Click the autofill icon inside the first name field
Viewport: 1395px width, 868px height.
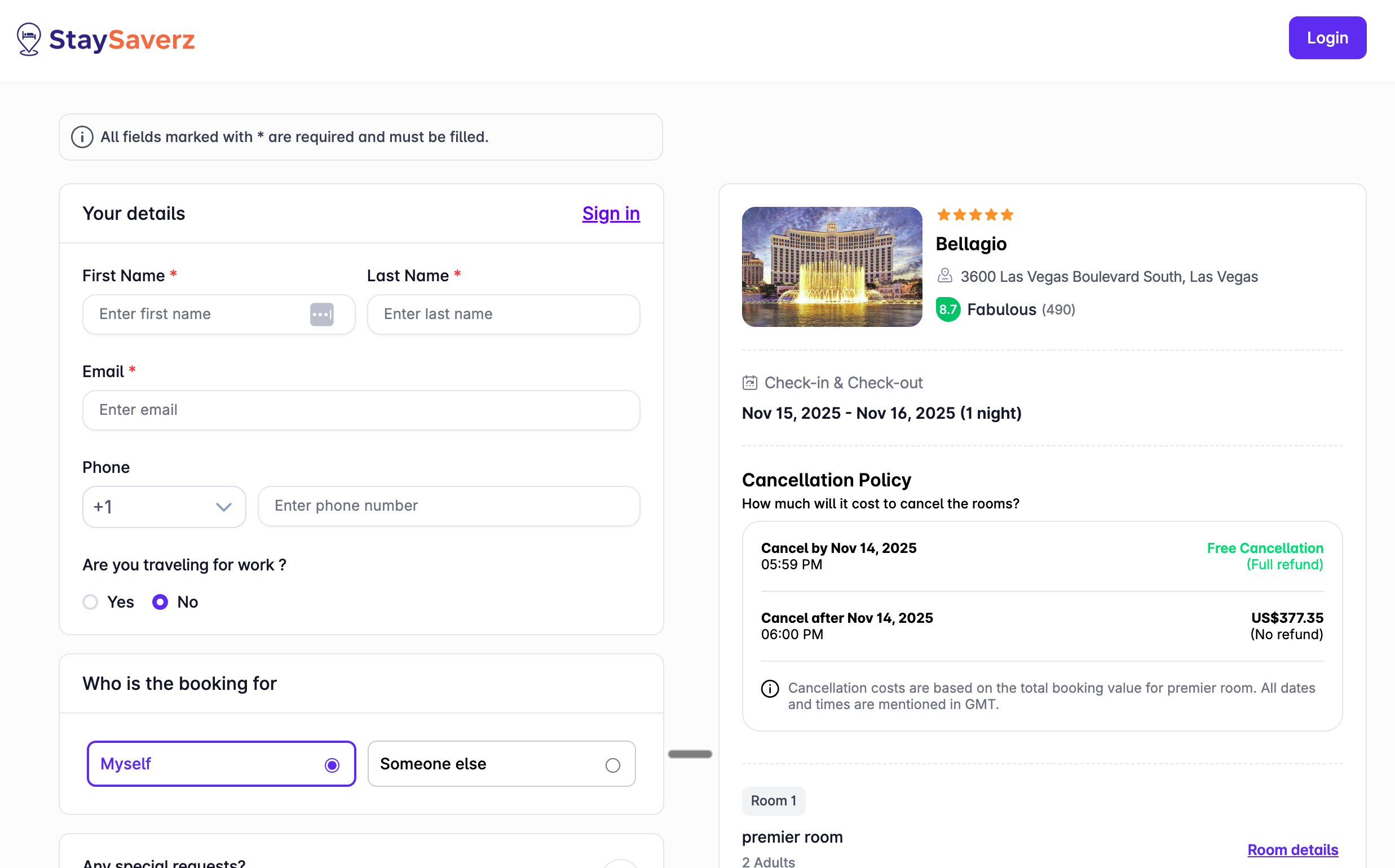[322, 314]
